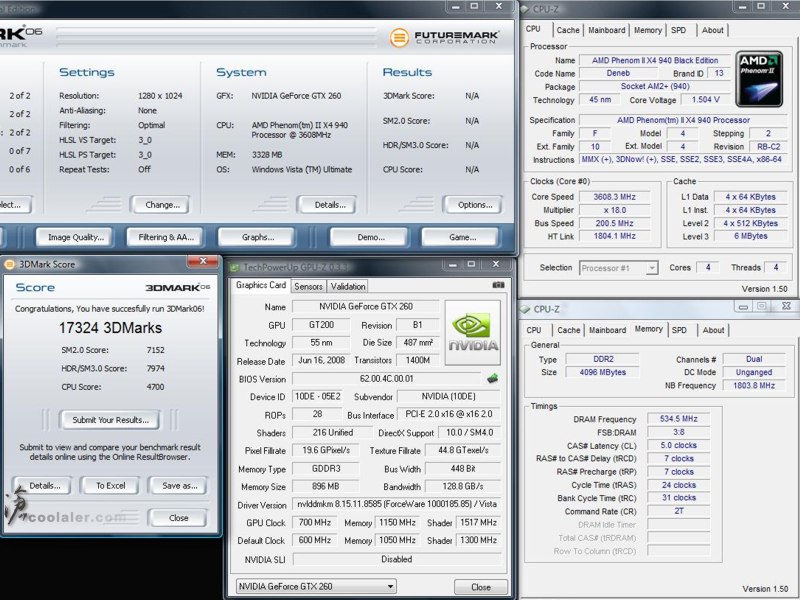The height and width of the screenshot is (600, 800).
Task: Close the 3DMark Score dialog with Close button
Action: tap(179, 518)
